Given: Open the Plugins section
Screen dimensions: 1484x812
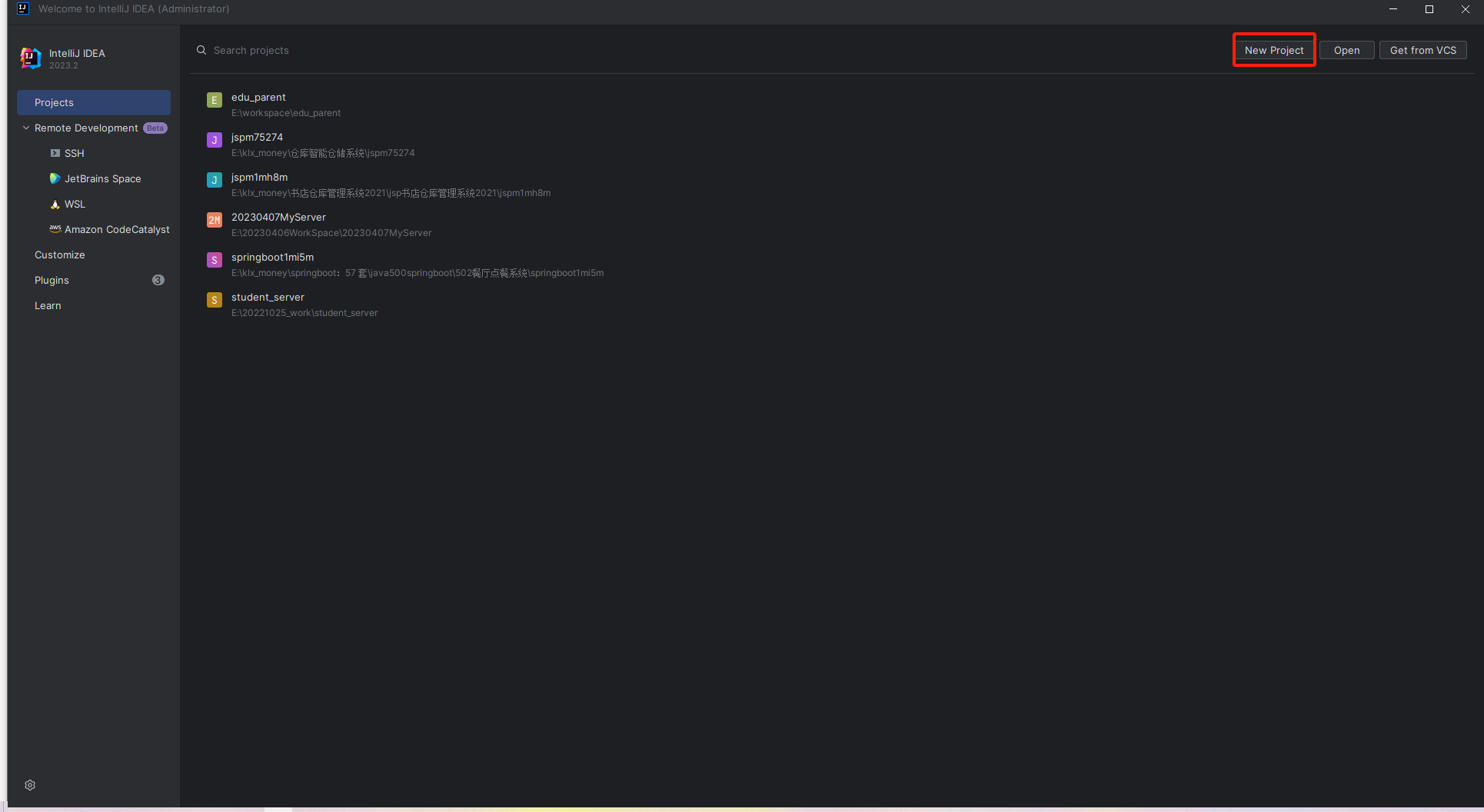Looking at the screenshot, I should point(52,280).
